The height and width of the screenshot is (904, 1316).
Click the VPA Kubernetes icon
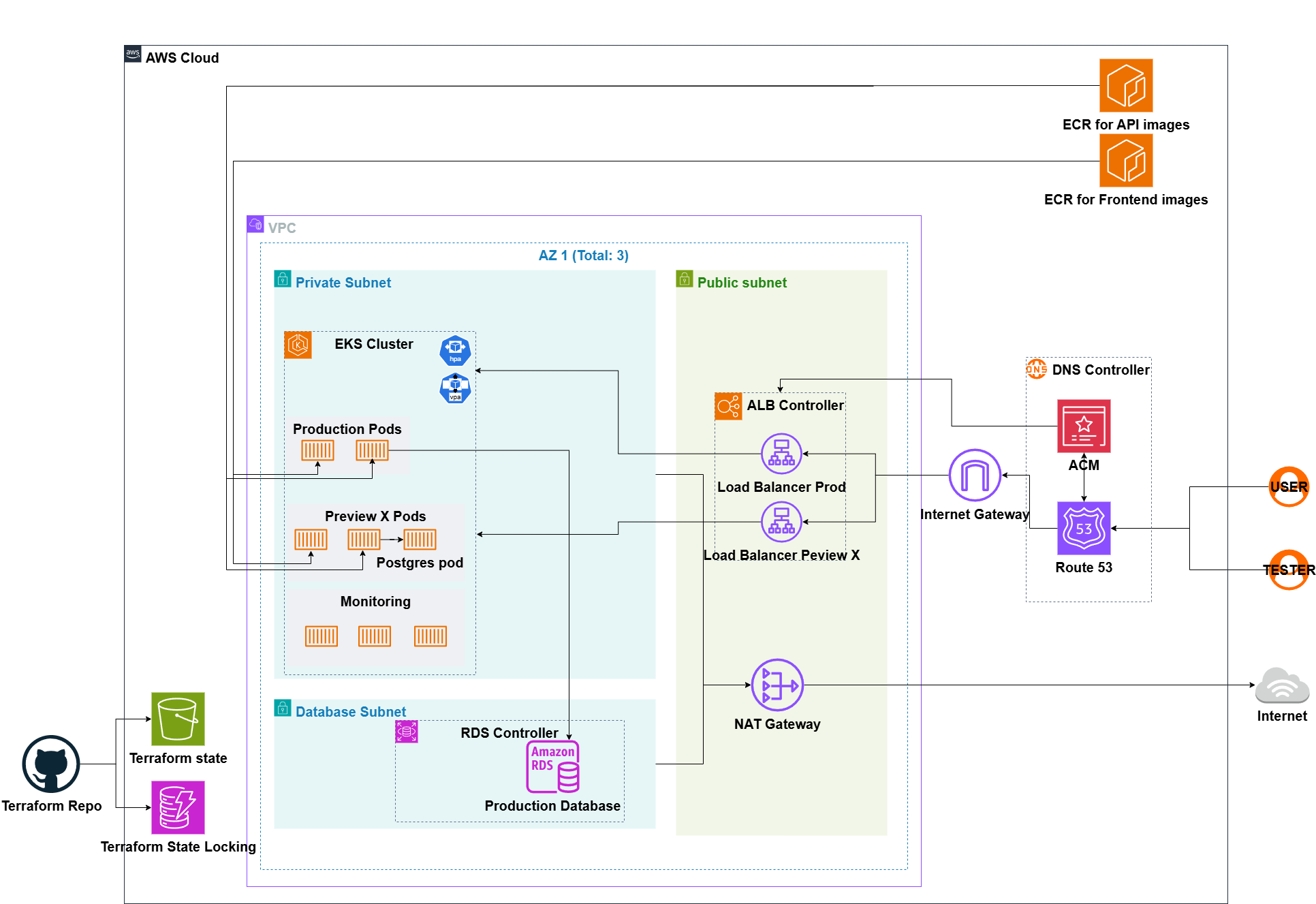(x=455, y=388)
